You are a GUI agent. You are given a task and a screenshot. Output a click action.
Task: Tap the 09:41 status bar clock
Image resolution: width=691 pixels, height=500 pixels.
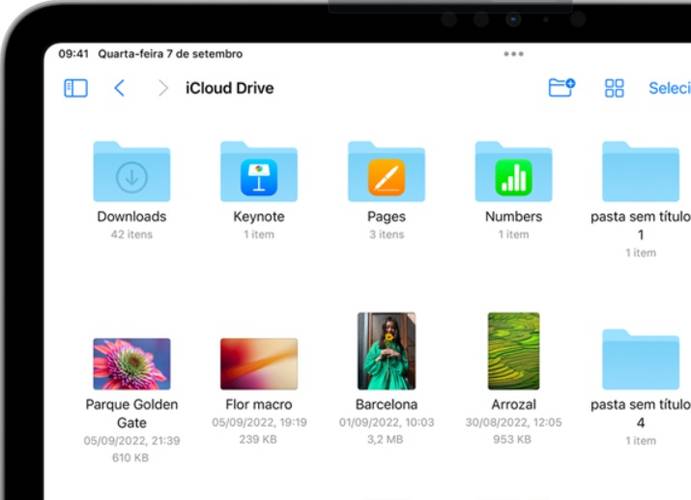pos(73,54)
